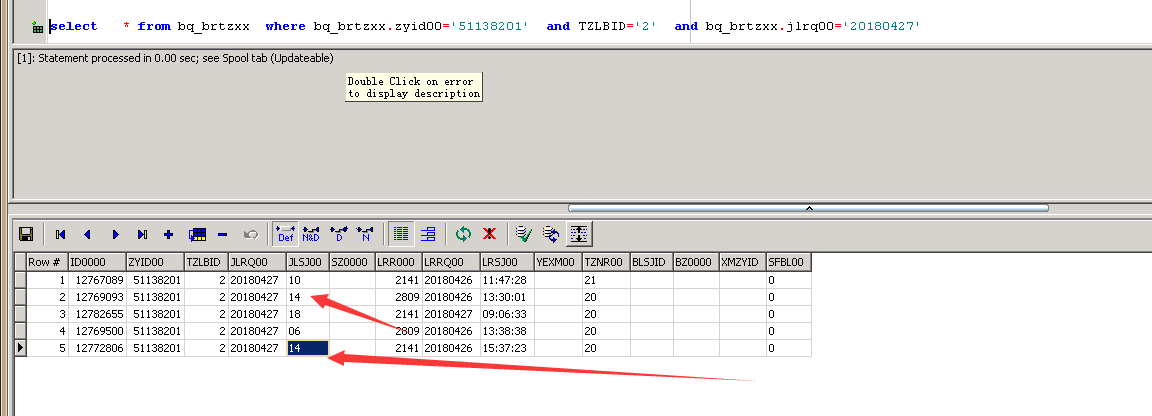
Task: Go to previous record
Action: [87, 234]
